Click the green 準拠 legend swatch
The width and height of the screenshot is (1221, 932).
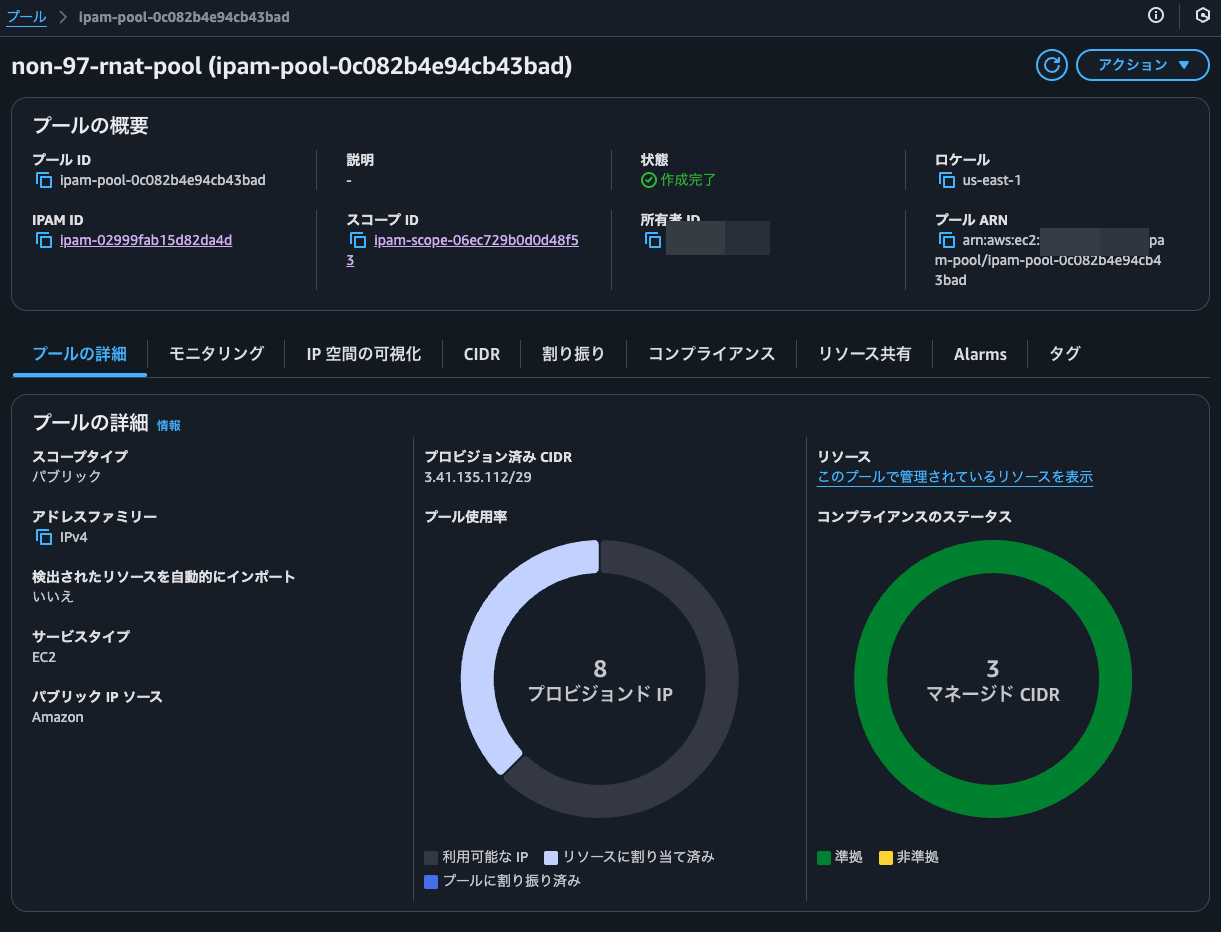[824, 856]
